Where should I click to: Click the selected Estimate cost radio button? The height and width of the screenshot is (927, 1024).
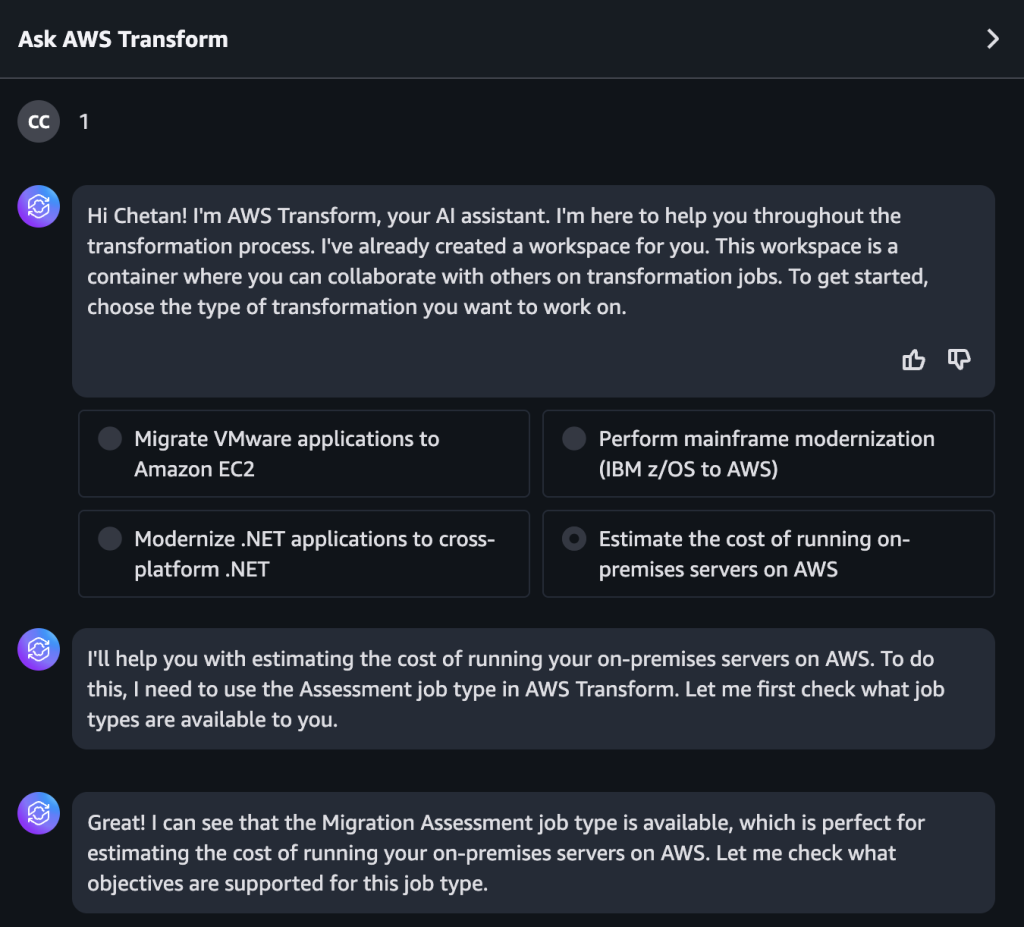click(x=574, y=538)
